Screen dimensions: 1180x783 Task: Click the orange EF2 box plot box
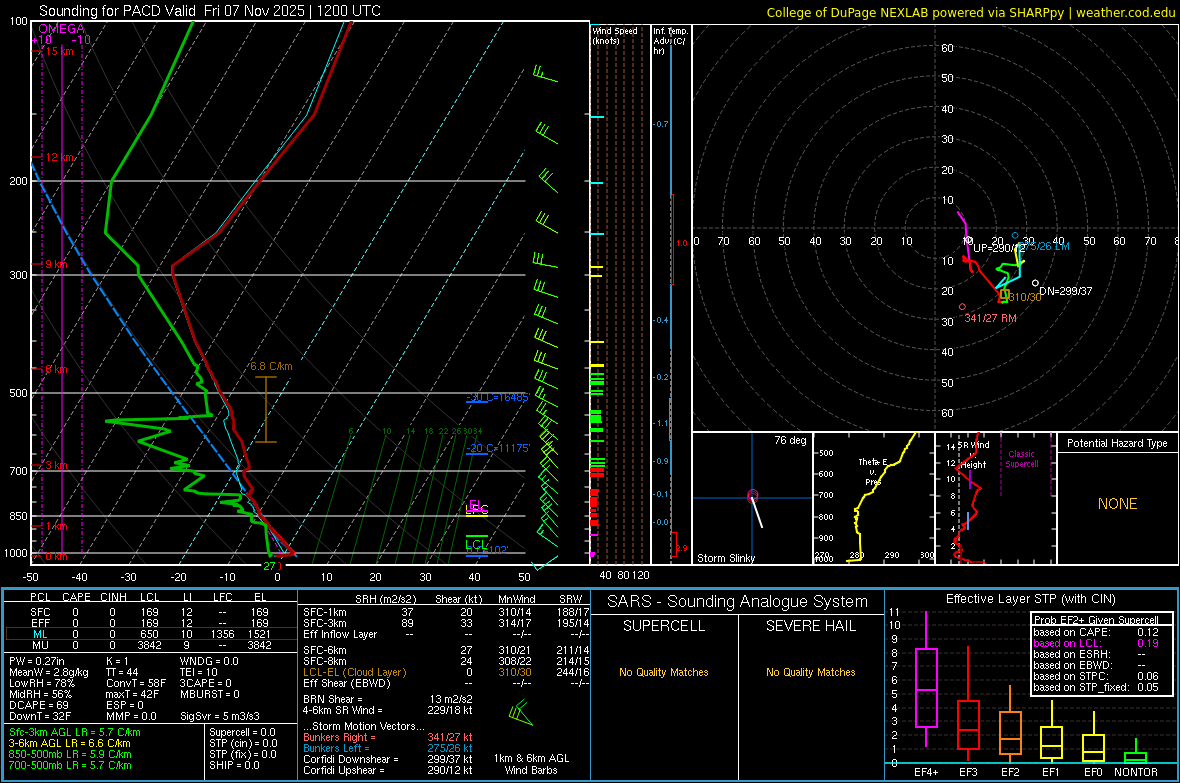(x=1010, y=733)
